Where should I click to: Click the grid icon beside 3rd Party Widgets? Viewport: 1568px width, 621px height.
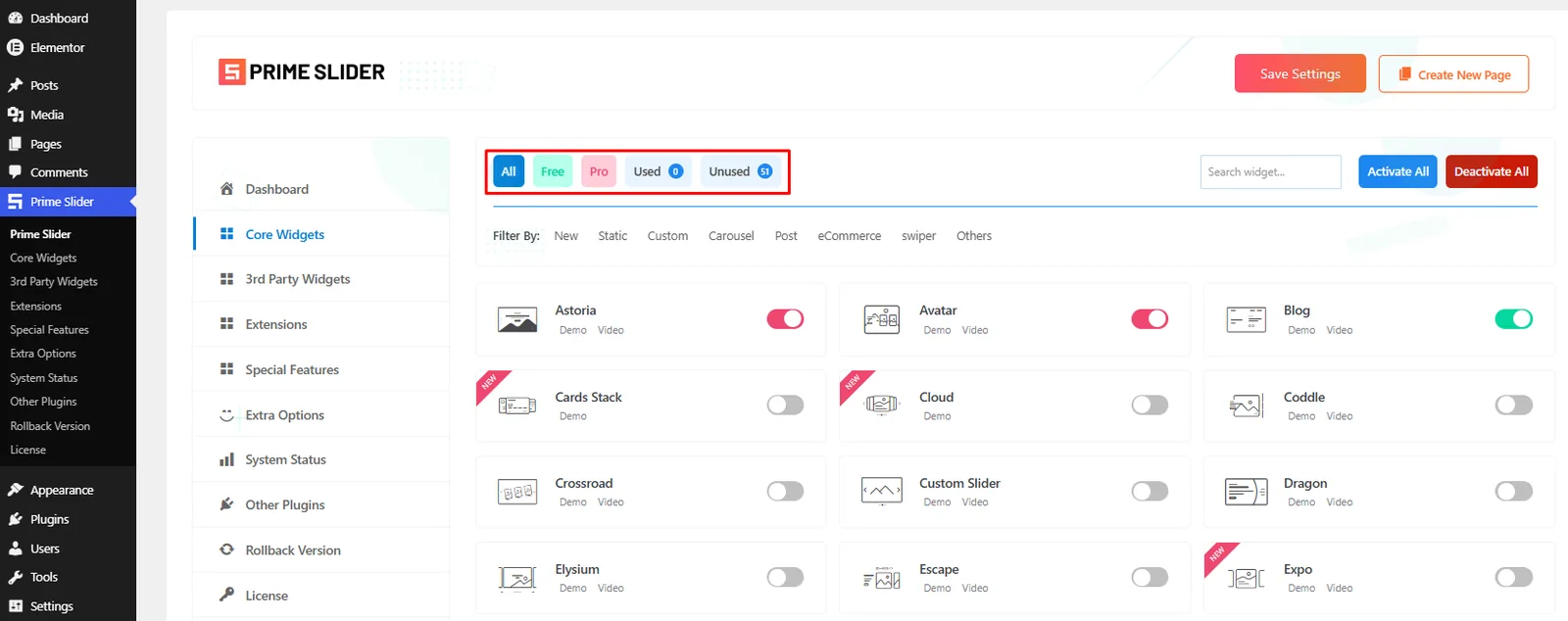226,278
